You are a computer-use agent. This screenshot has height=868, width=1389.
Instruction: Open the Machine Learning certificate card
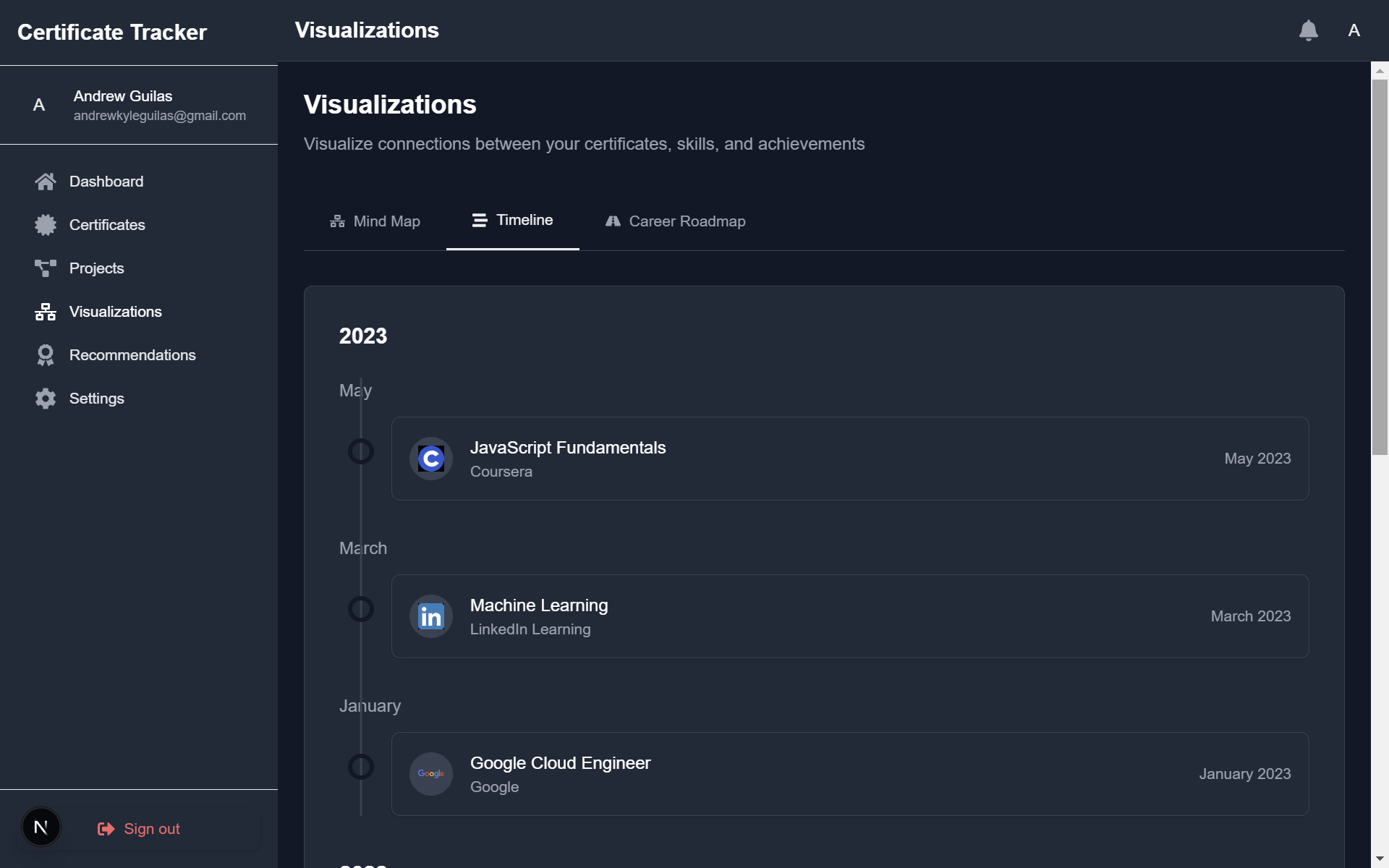(x=849, y=616)
